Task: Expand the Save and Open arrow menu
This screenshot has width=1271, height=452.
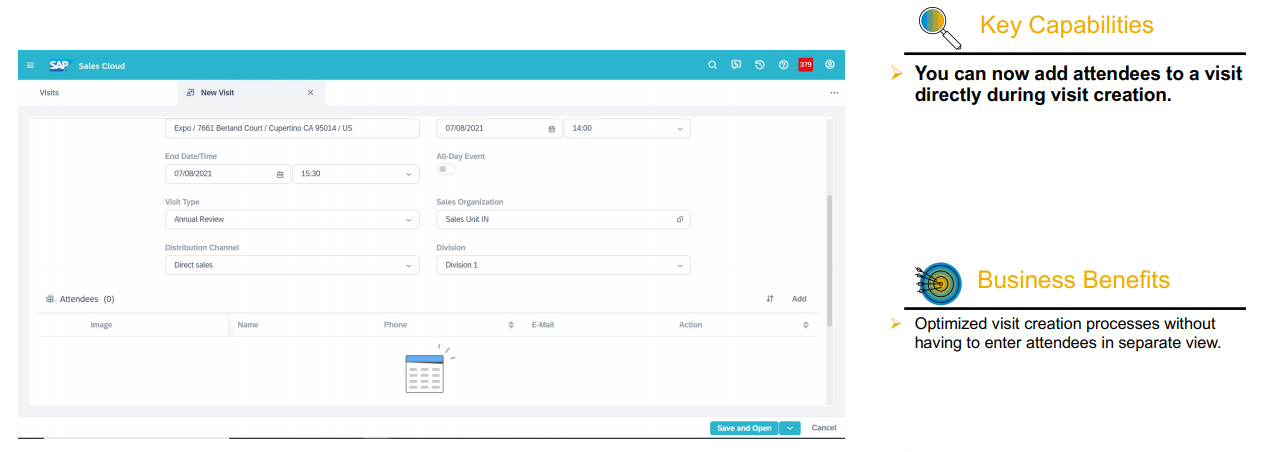Action: click(x=790, y=428)
